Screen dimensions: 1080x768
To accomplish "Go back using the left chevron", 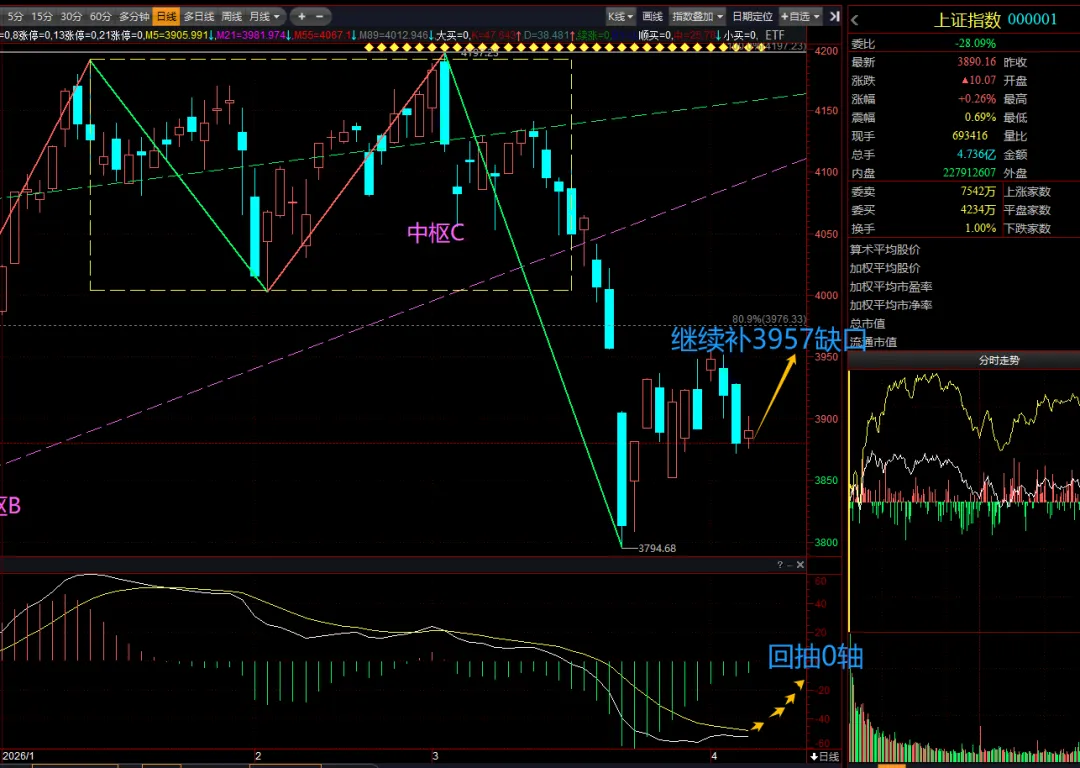I will click(855, 20).
